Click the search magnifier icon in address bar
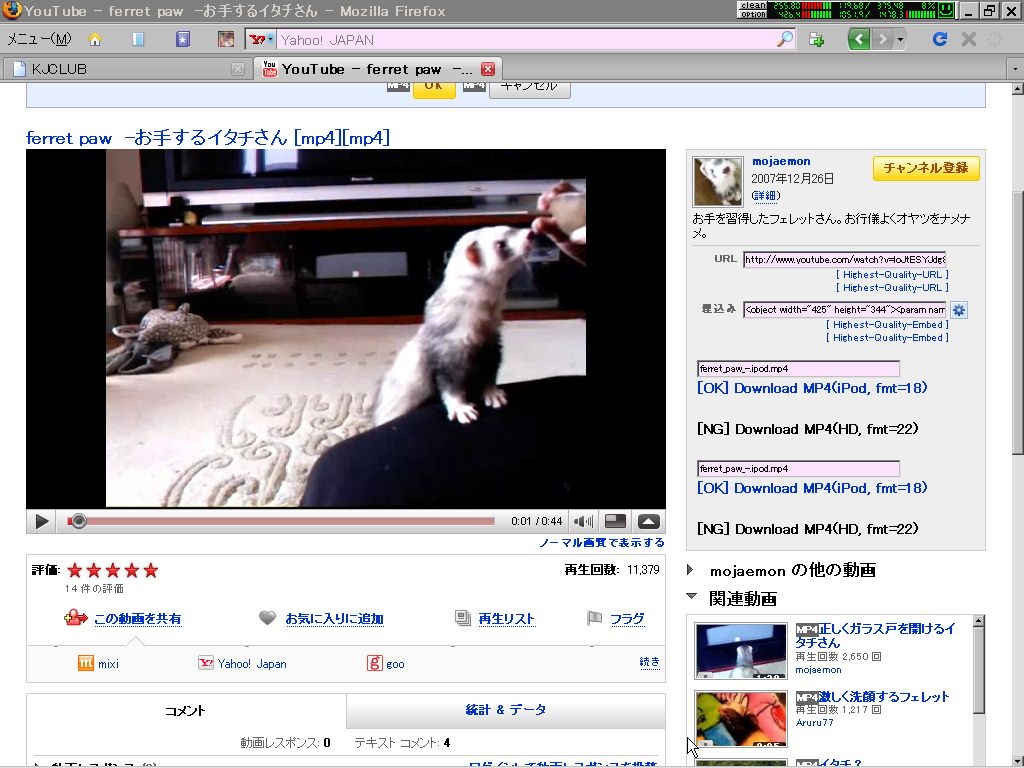1024x768 pixels. pyautogui.click(x=785, y=40)
